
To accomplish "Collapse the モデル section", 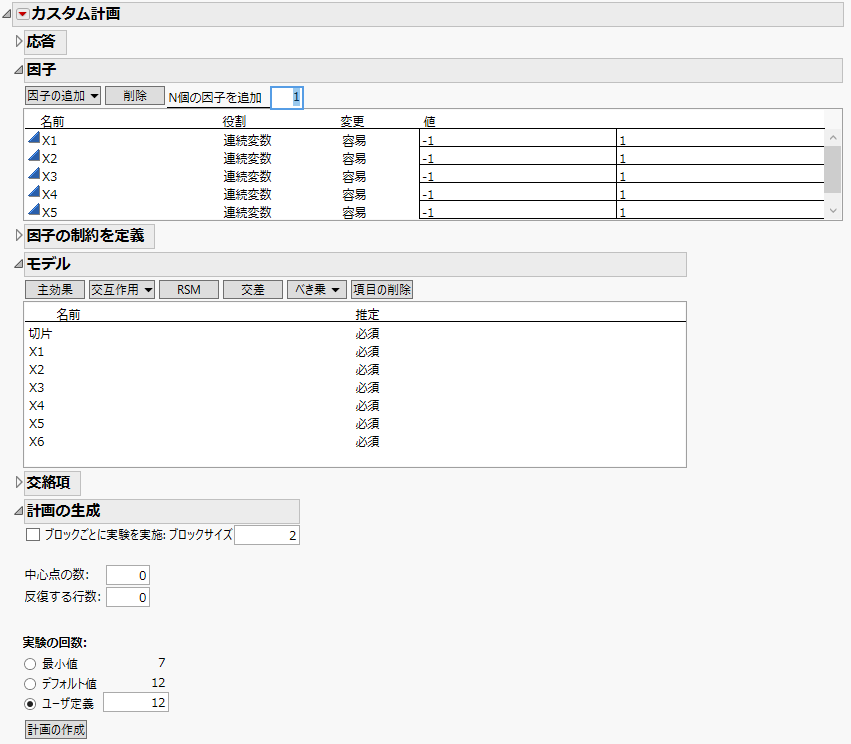I will point(17,265).
